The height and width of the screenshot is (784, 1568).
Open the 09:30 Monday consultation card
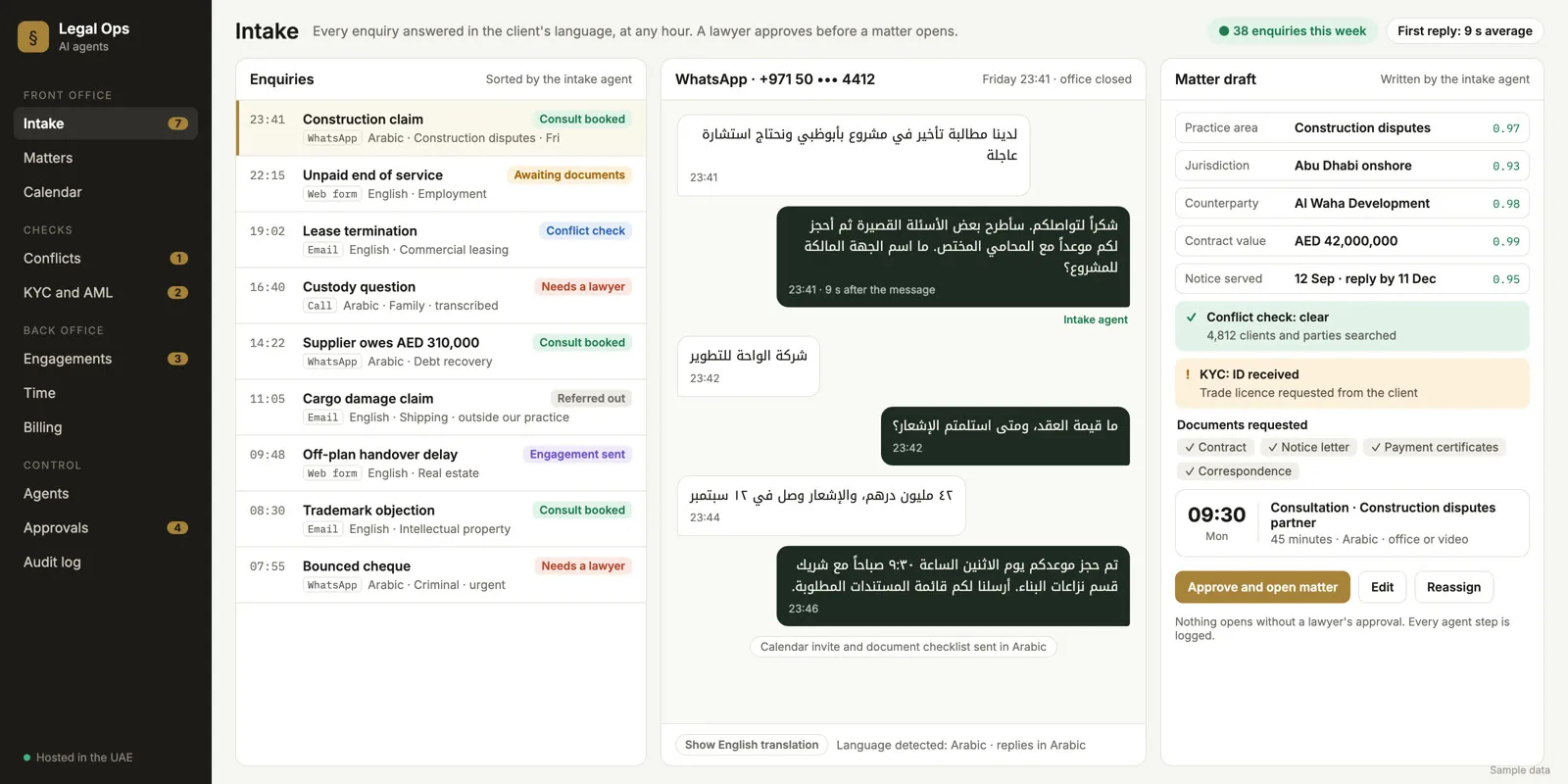(x=1352, y=523)
